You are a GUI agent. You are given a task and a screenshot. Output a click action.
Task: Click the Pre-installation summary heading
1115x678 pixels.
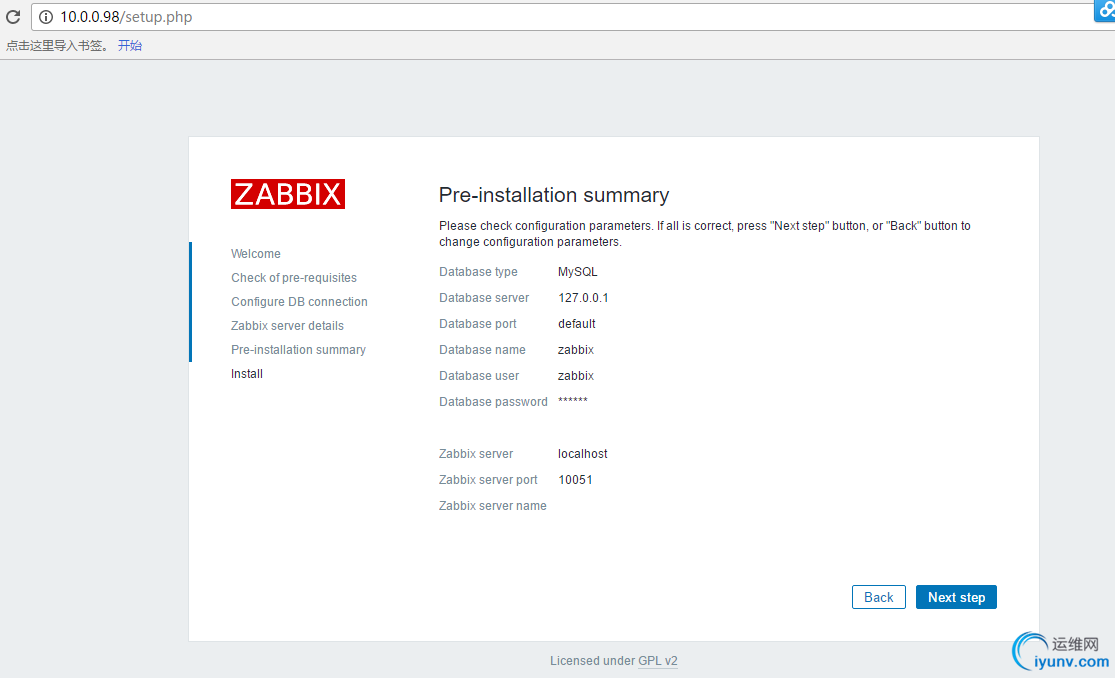(554, 195)
